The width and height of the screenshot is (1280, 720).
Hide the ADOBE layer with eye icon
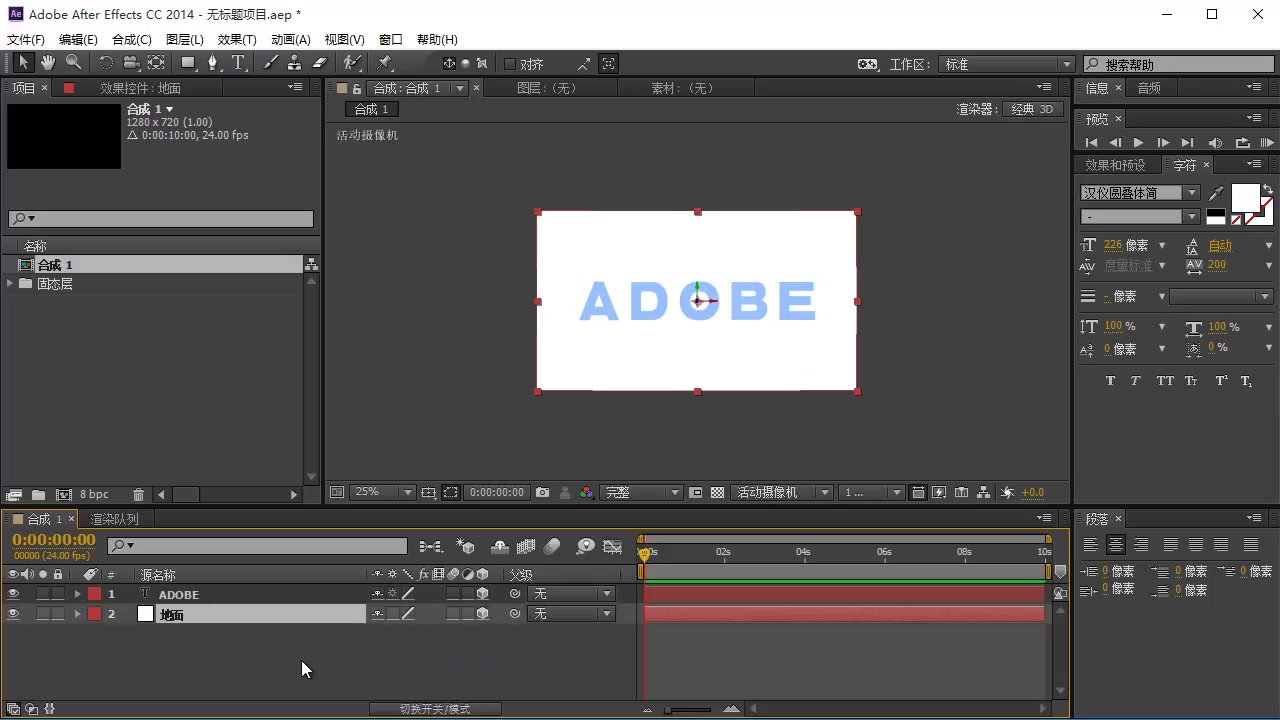(13, 594)
